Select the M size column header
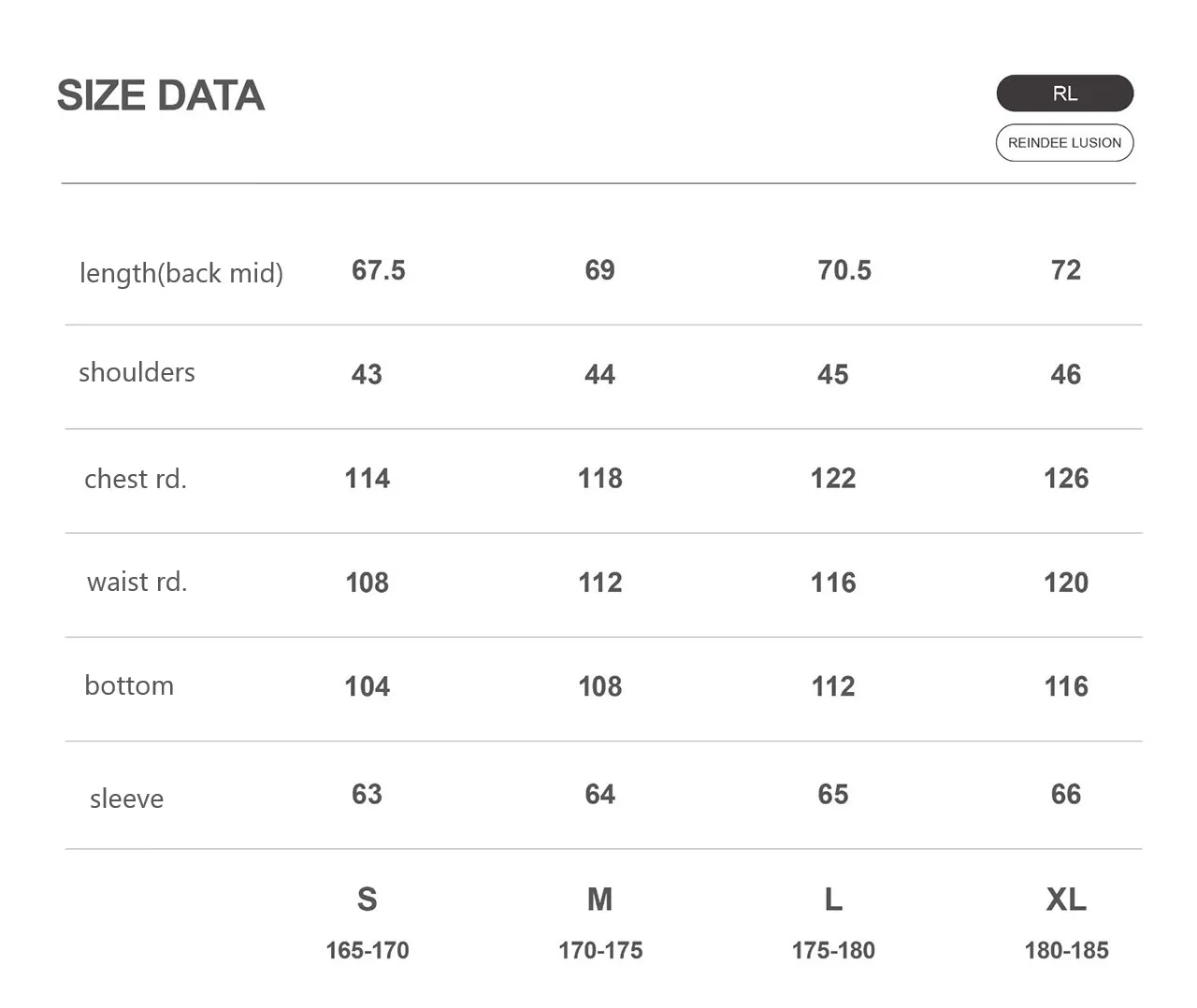1197x1008 pixels. (x=599, y=900)
